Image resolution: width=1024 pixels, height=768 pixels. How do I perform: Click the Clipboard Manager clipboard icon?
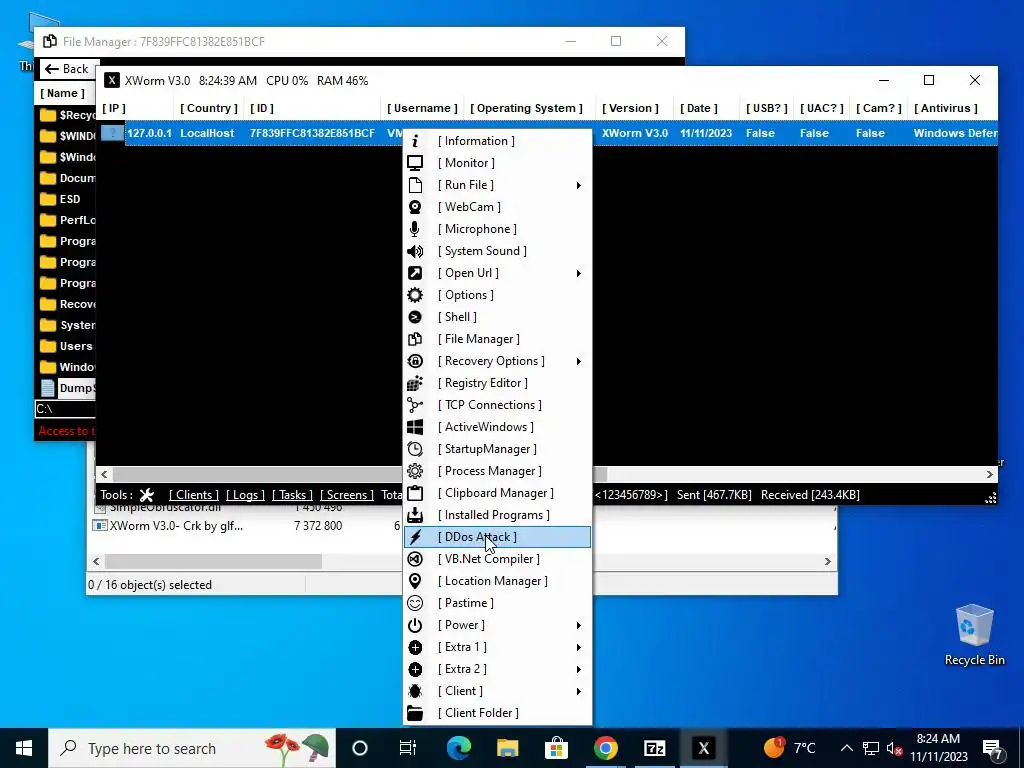pyautogui.click(x=415, y=493)
